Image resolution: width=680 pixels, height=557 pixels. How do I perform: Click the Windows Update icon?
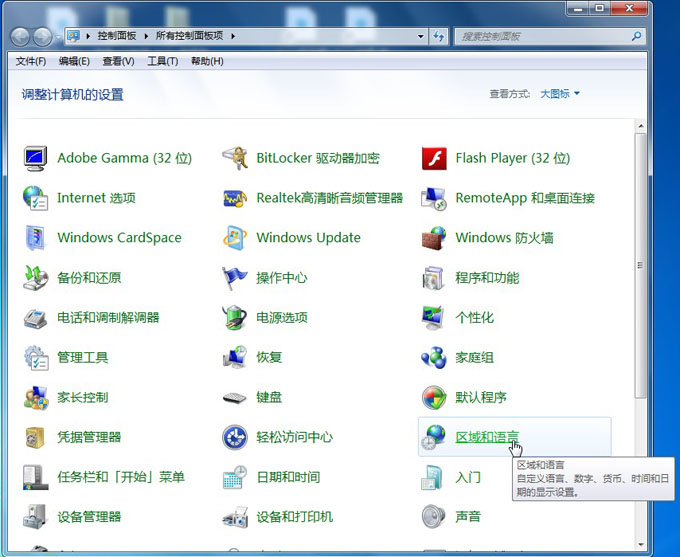tap(235, 238)
